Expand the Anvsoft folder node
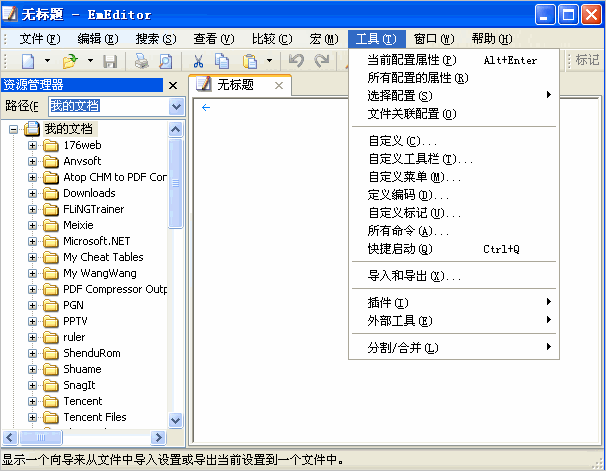 coord(32,162)
